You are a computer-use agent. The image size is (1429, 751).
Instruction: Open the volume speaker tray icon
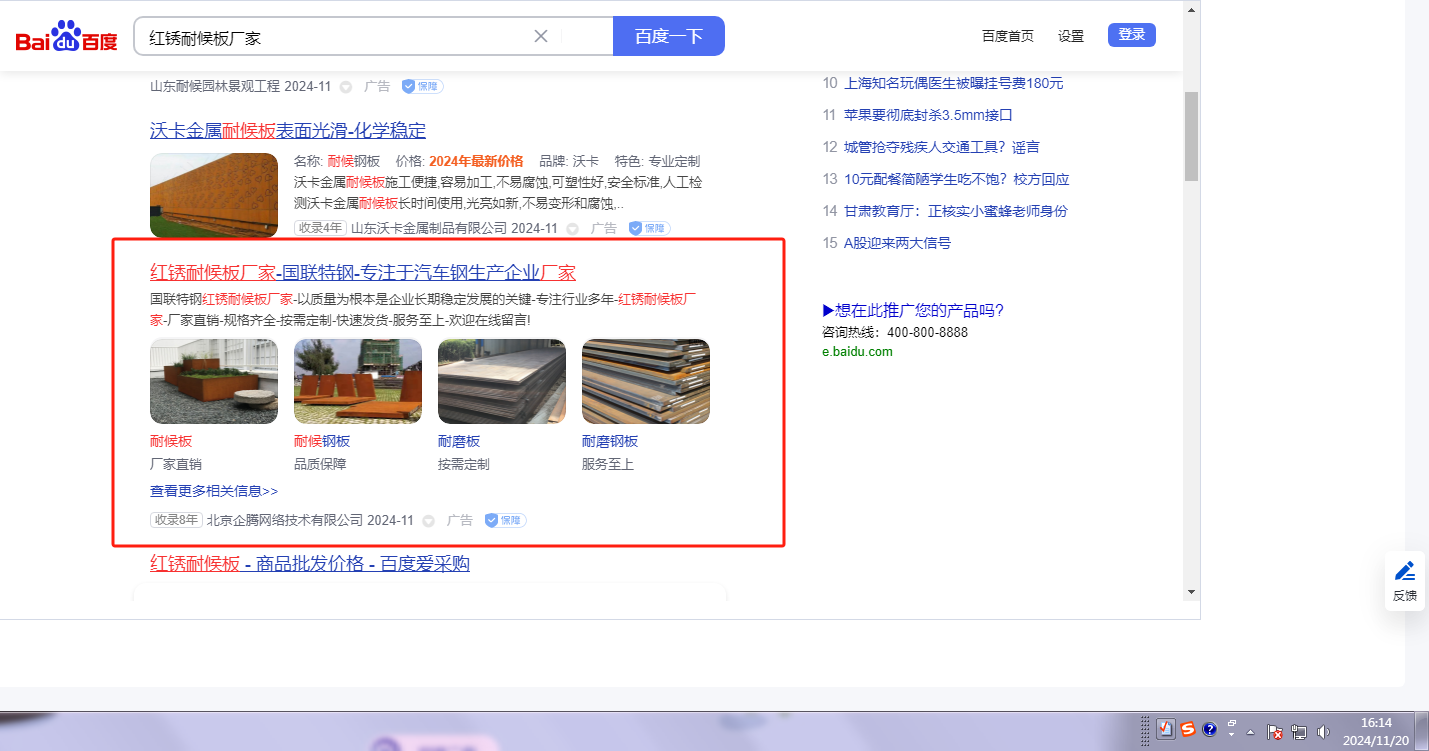[1323, 732]
